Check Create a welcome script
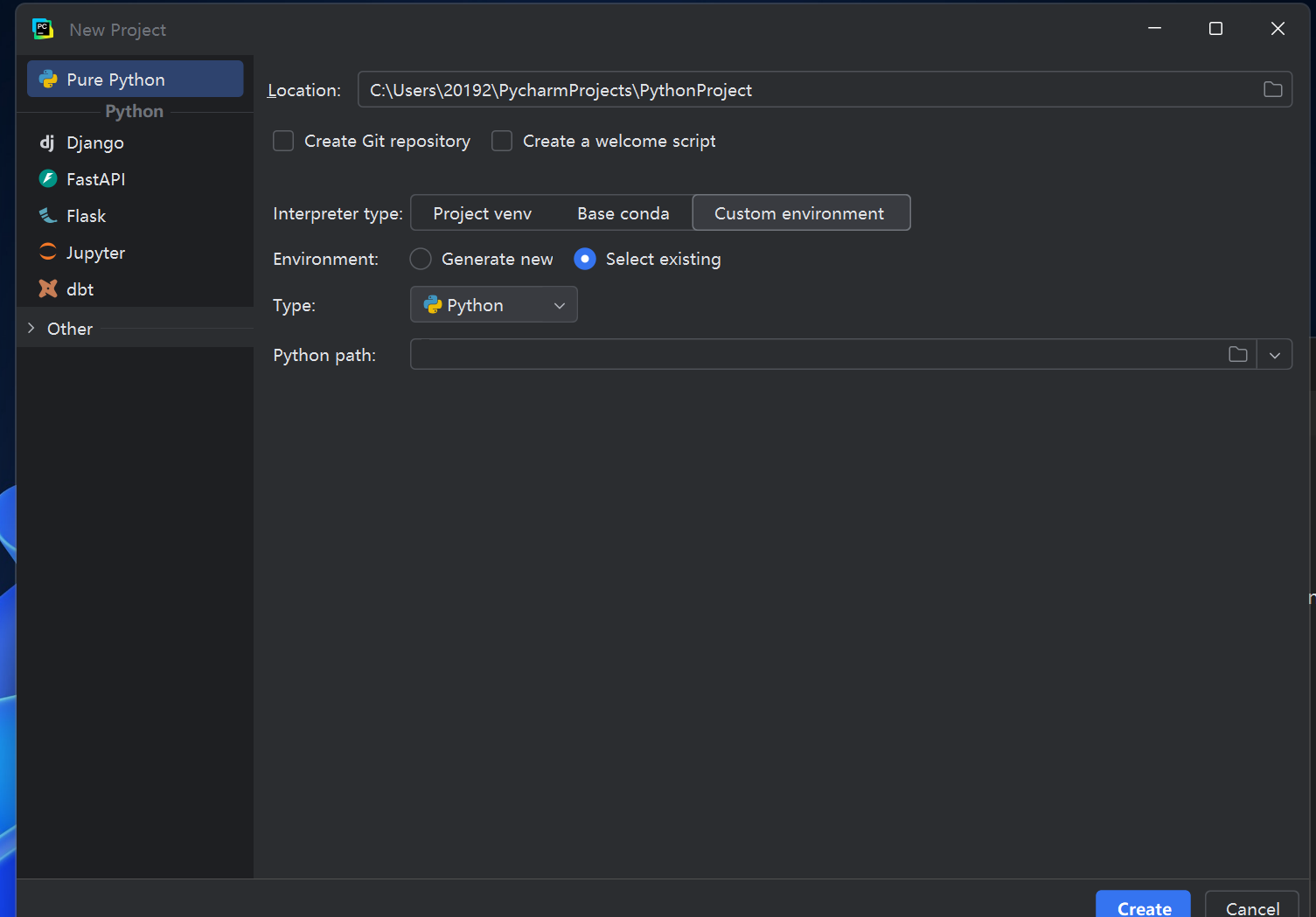Screen dimensions: 1316x917 coord(502,140)
